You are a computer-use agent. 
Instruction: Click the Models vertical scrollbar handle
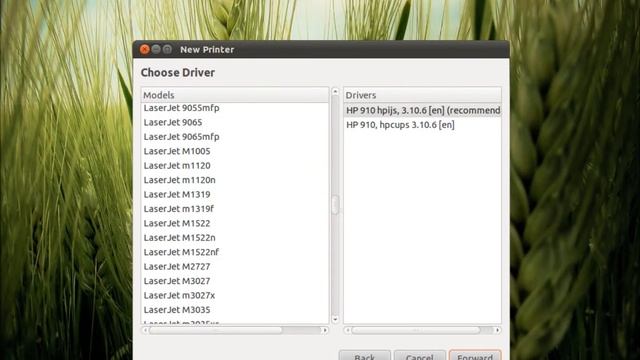pyautogui.click(x=335, y=204)
